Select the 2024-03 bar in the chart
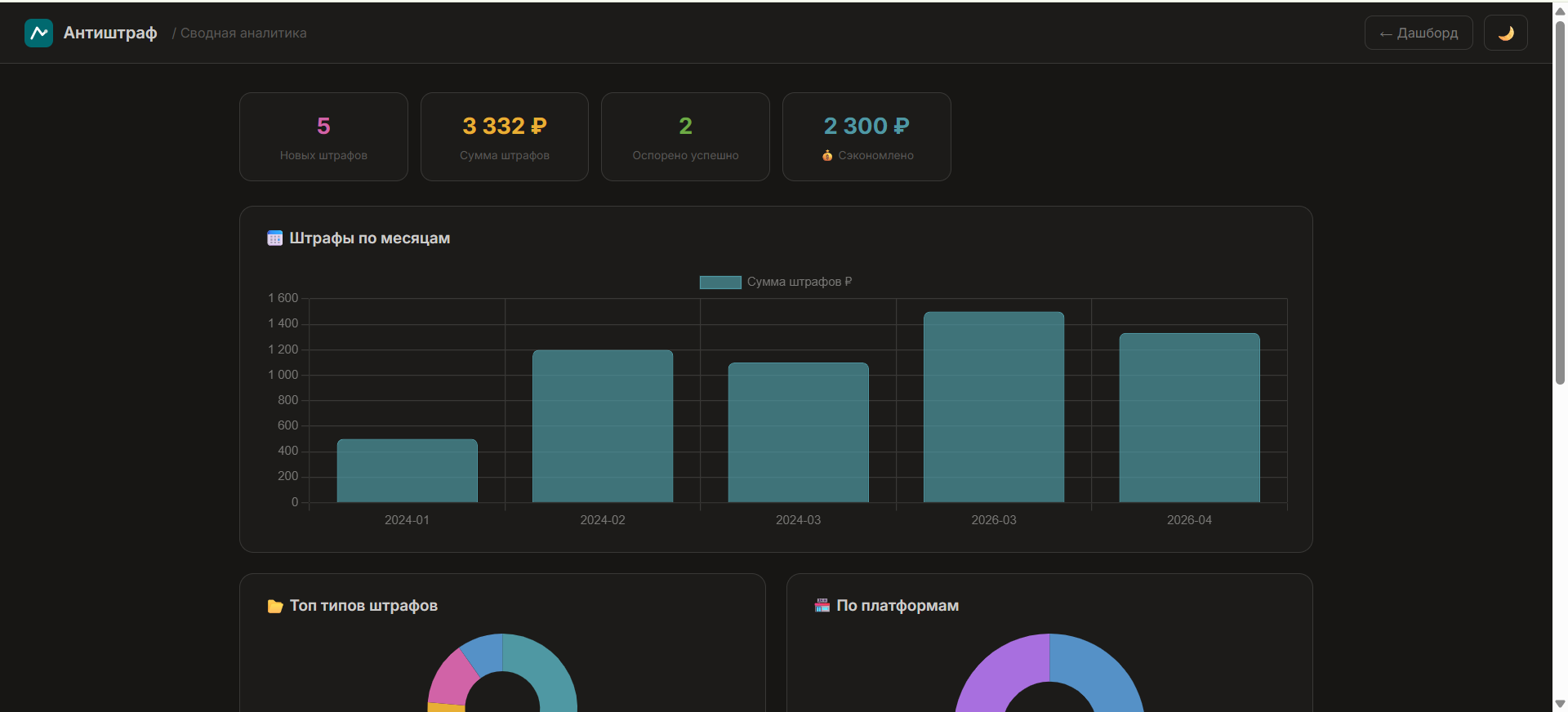 coord(798,433)
